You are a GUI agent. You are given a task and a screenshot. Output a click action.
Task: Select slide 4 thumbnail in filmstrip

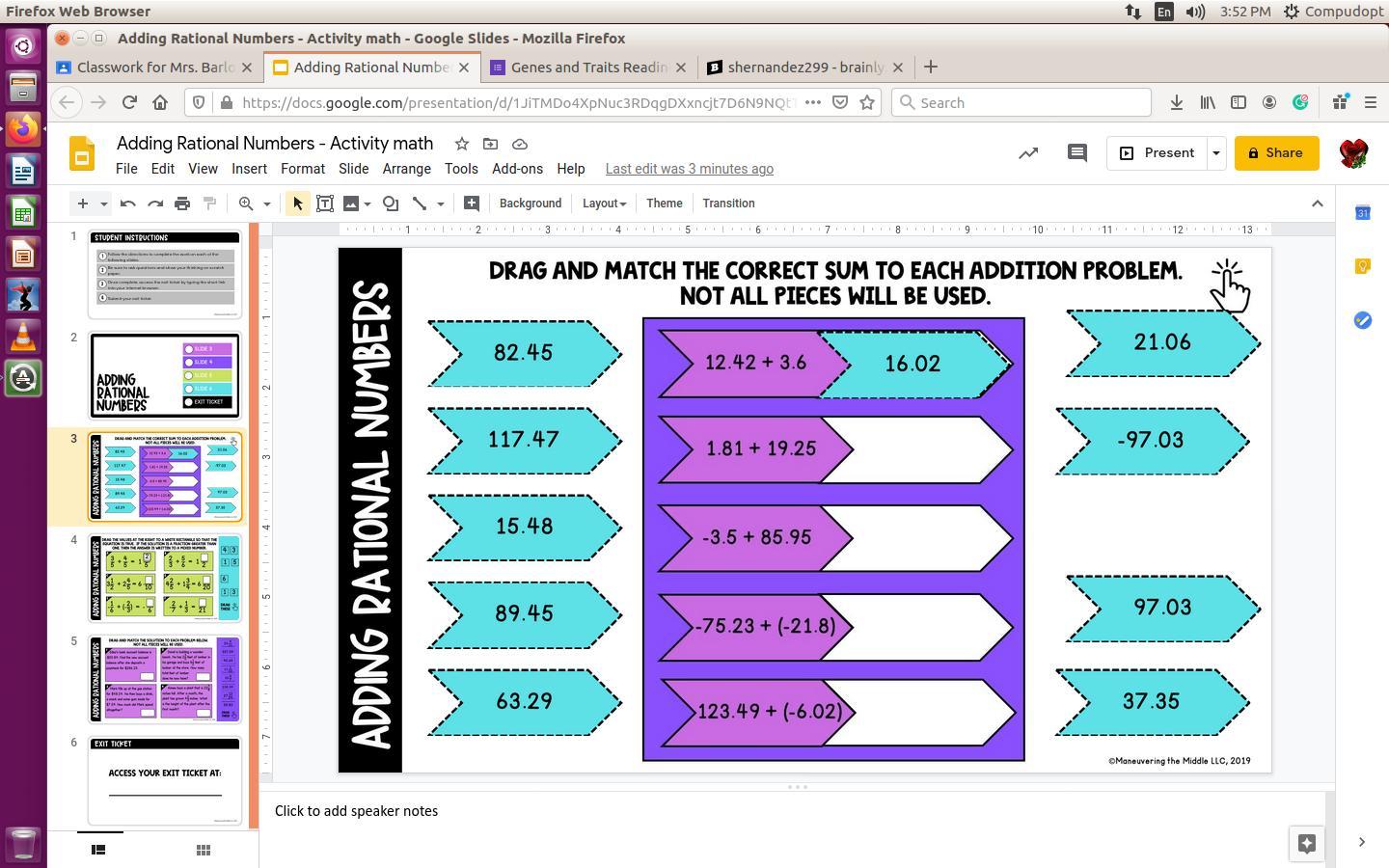pos(165,579)
